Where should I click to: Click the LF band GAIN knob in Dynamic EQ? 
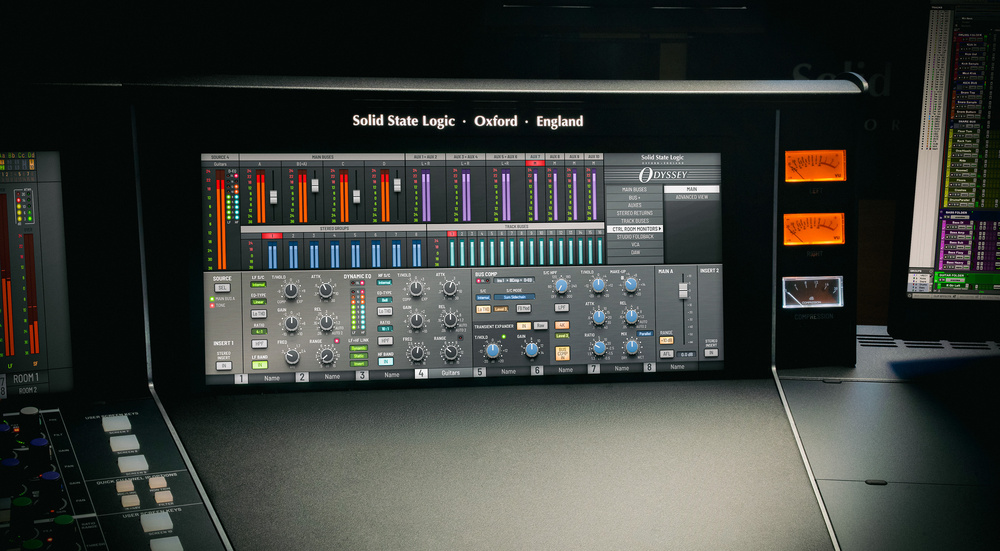[x=291, y=323]
